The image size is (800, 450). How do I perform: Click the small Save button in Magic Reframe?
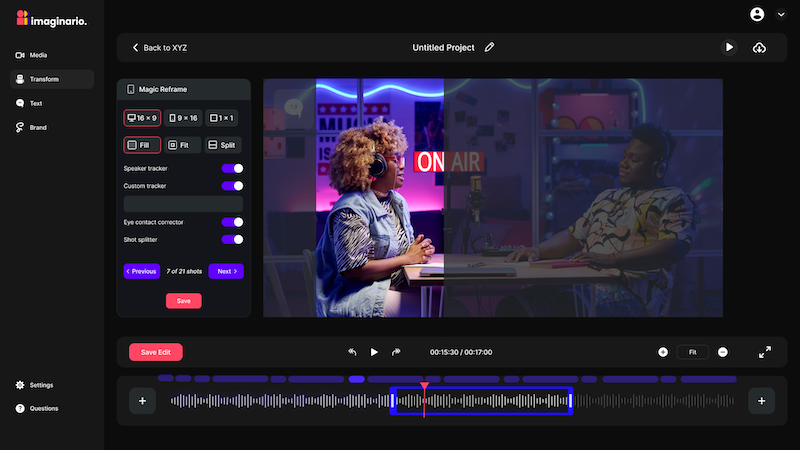[184, 301]
